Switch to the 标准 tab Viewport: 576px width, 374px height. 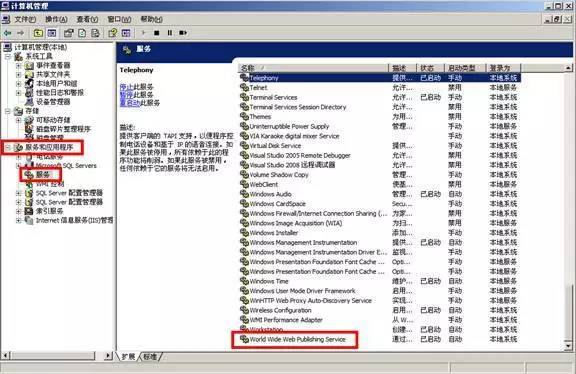[150, 356]
